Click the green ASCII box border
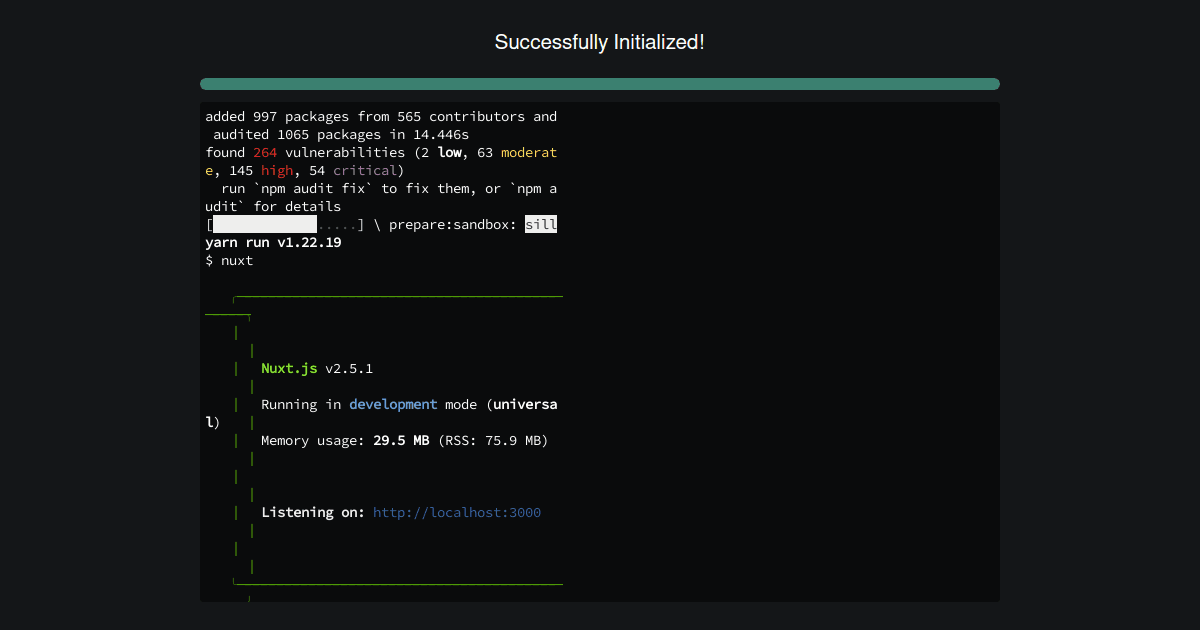The width and height of the screenshot is (1200, 630). 398,296
